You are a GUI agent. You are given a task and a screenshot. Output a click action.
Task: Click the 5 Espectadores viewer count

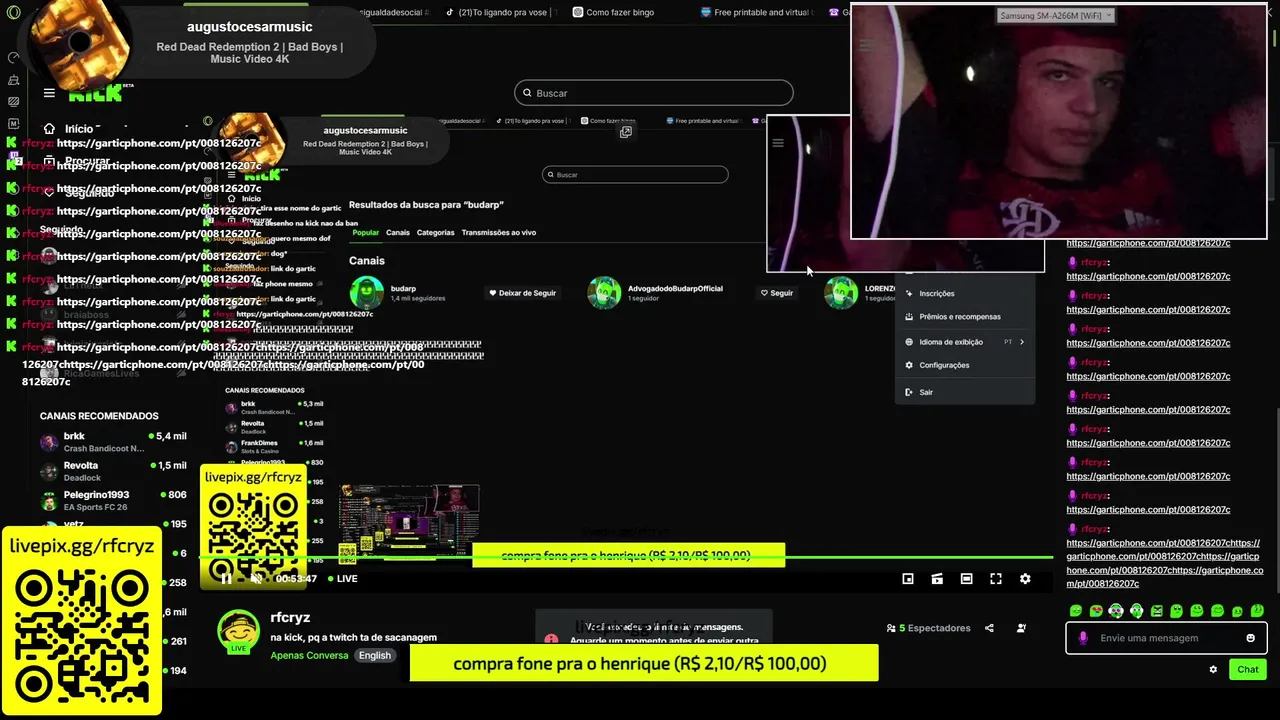928,628
